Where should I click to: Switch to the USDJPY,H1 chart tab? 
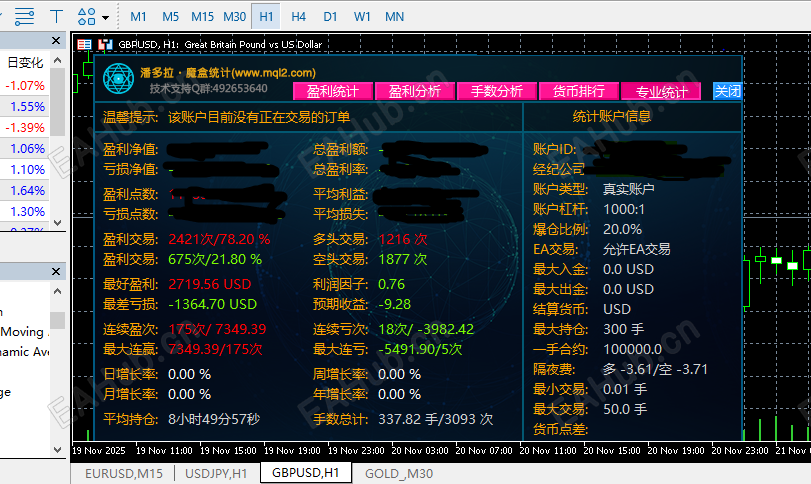point(216,473)
